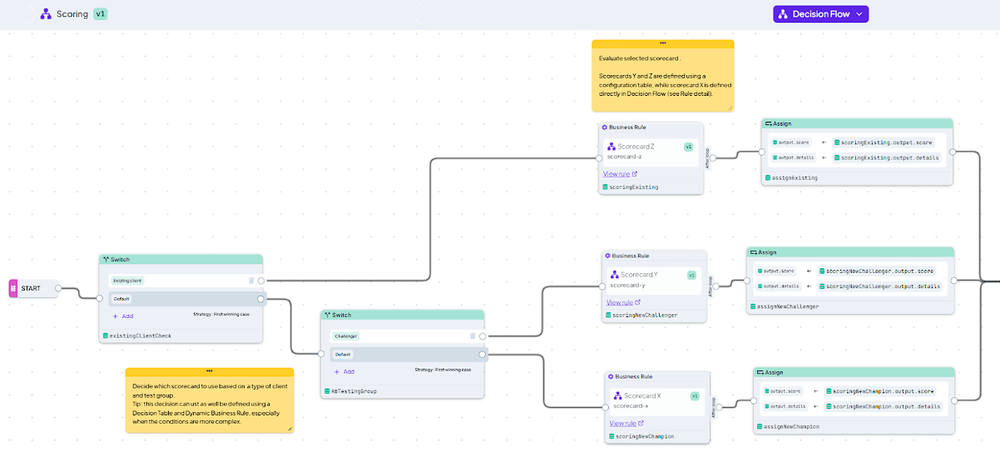Viewport: 1000px width, 458px height.
Task: Delete the Challenger case trash icon
Action: click(473, 336)
